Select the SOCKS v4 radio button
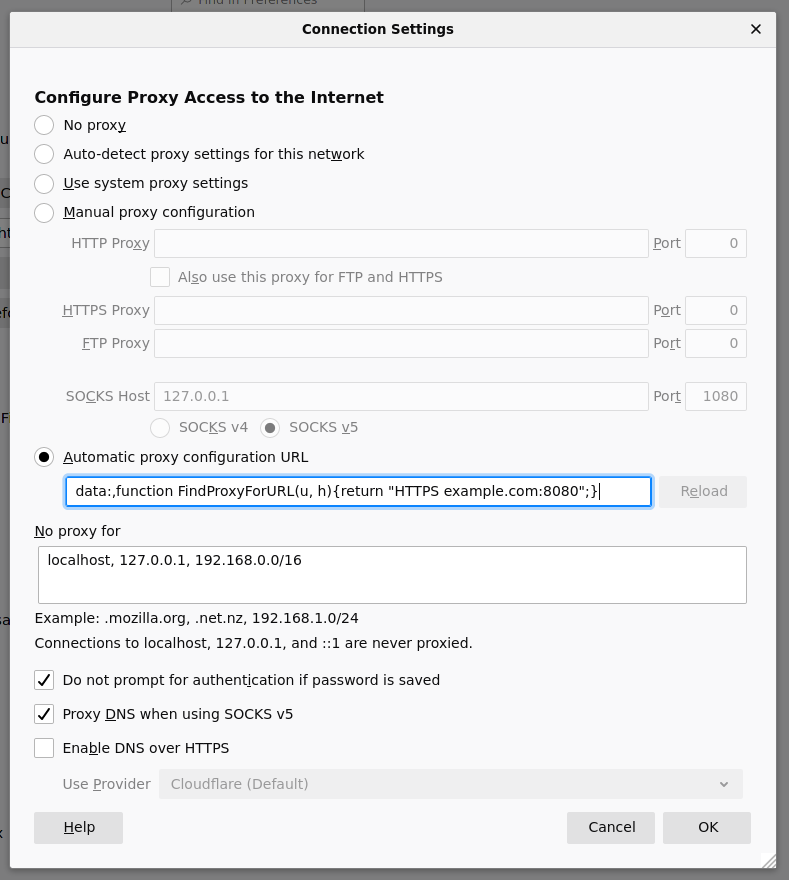The image size is (789, 880). coord(160,427)
